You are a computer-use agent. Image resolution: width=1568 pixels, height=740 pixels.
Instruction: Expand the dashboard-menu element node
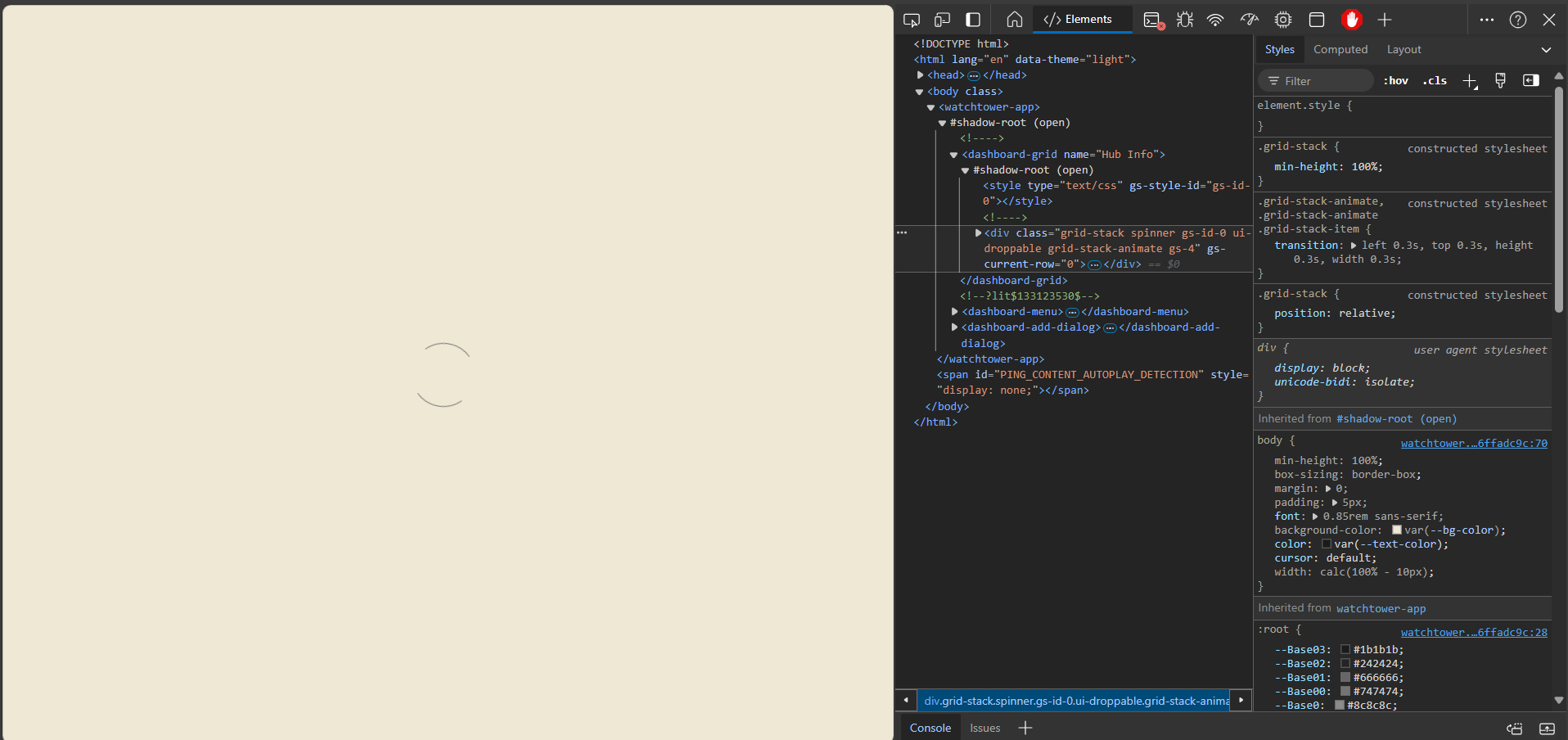(x=954, y=312)
